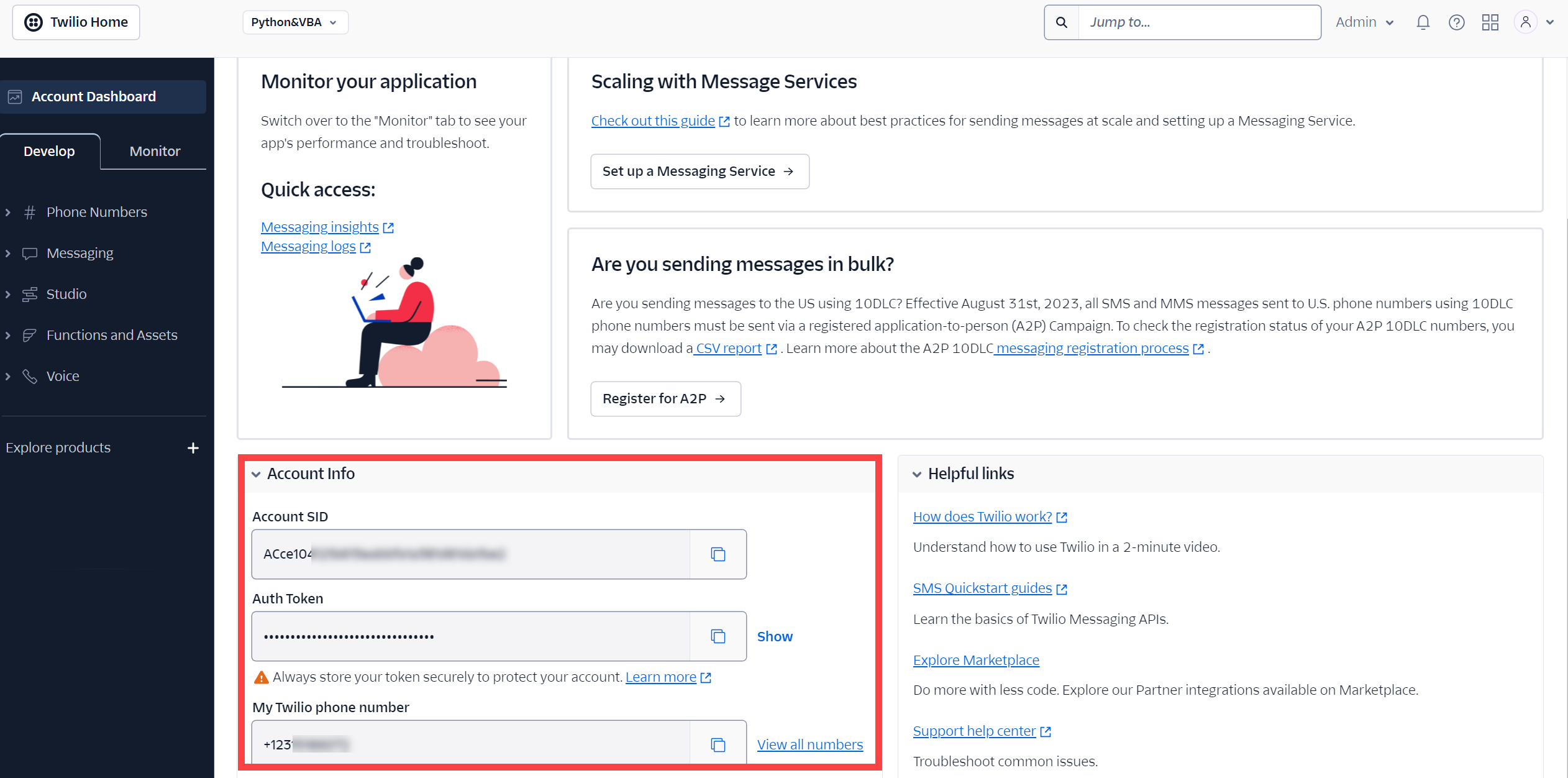The image size is (1568, 778).
Task: Open the products grid icon
Action: tap(1490, 22)
